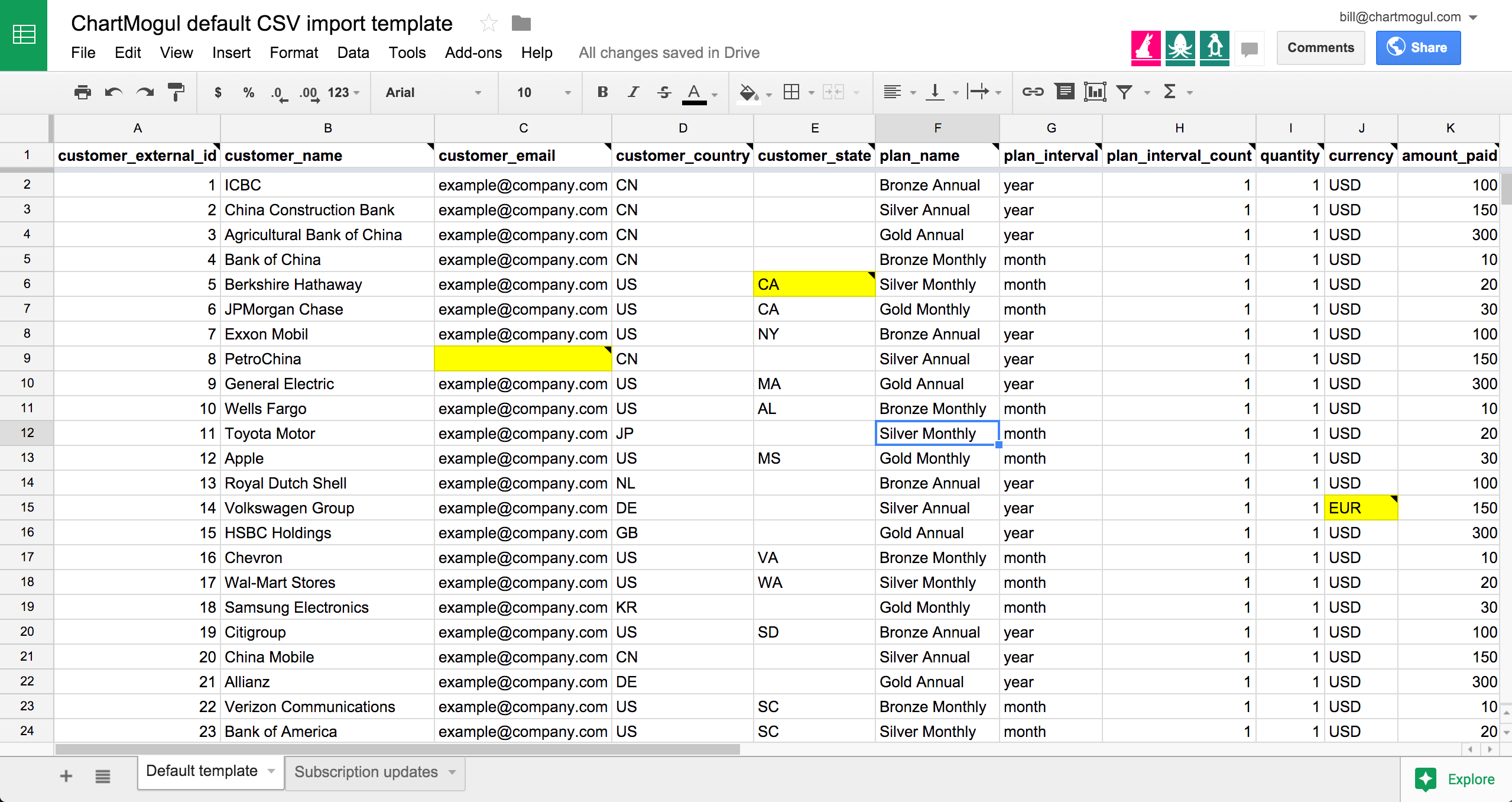Viewport: 1512px width, 802px height.
Task: Decrease decimal places
Action: coord(277,92)
